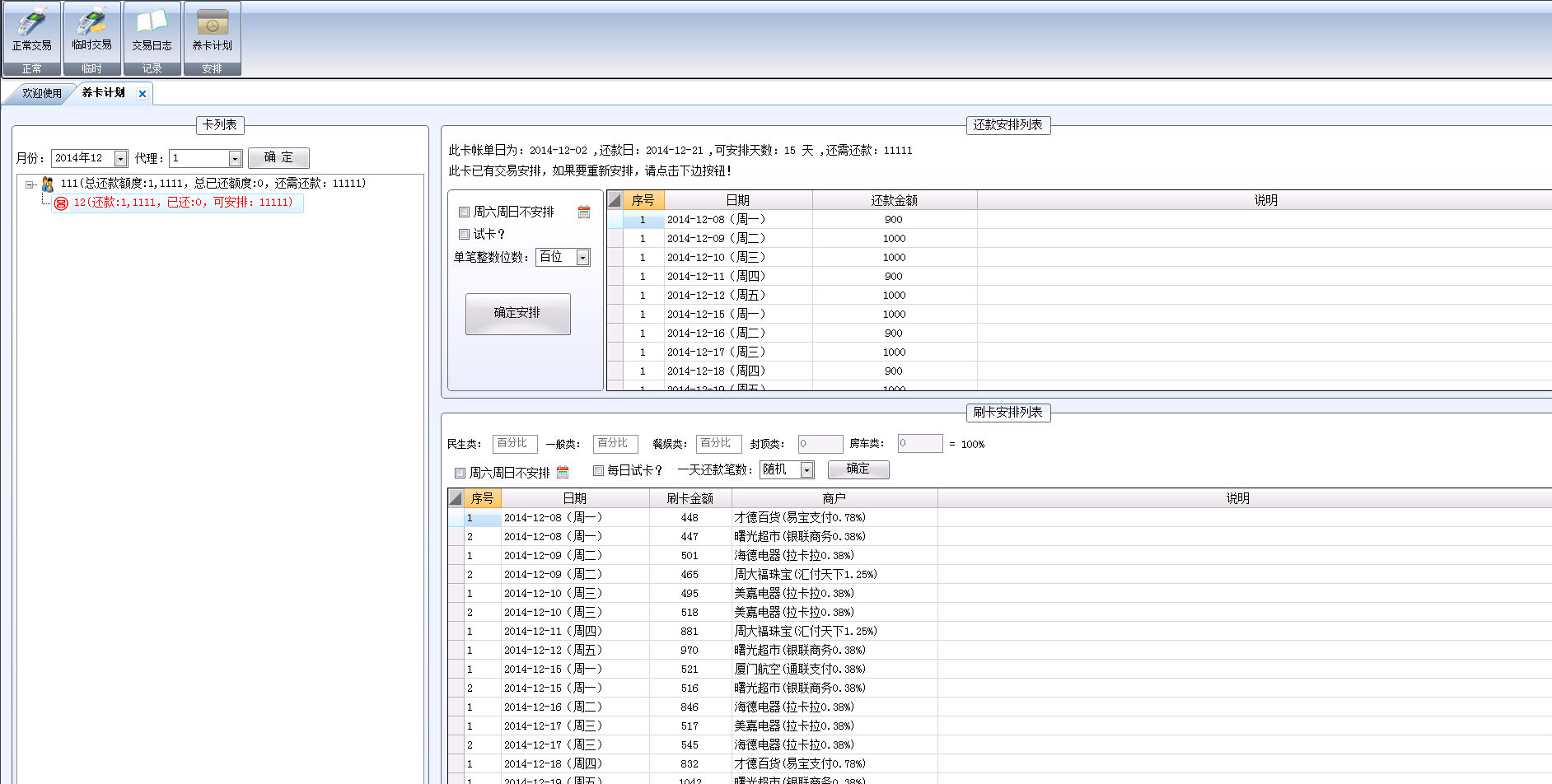Viewport: 1552px width, 784px height.
Task: Select repayment row dated 2014-12-08
Action: pos(1079,220)
